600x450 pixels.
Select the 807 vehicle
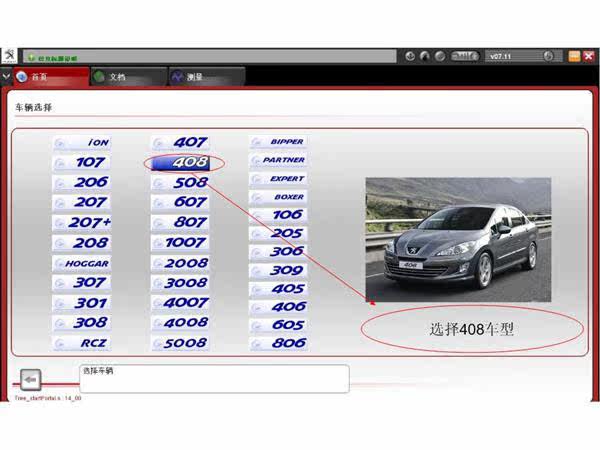(180, 223)
